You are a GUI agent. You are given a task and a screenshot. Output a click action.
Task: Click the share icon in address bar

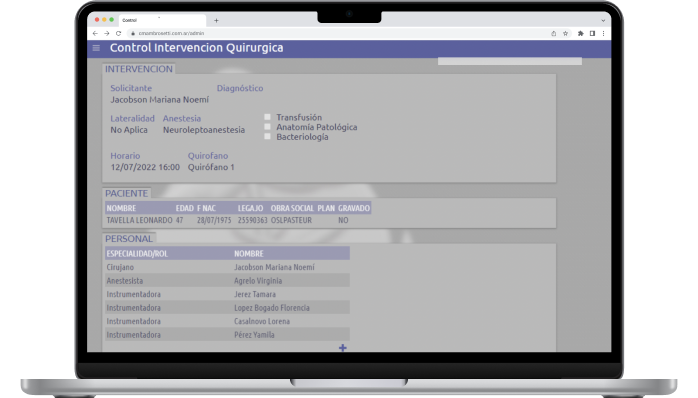tap(554, 33)
